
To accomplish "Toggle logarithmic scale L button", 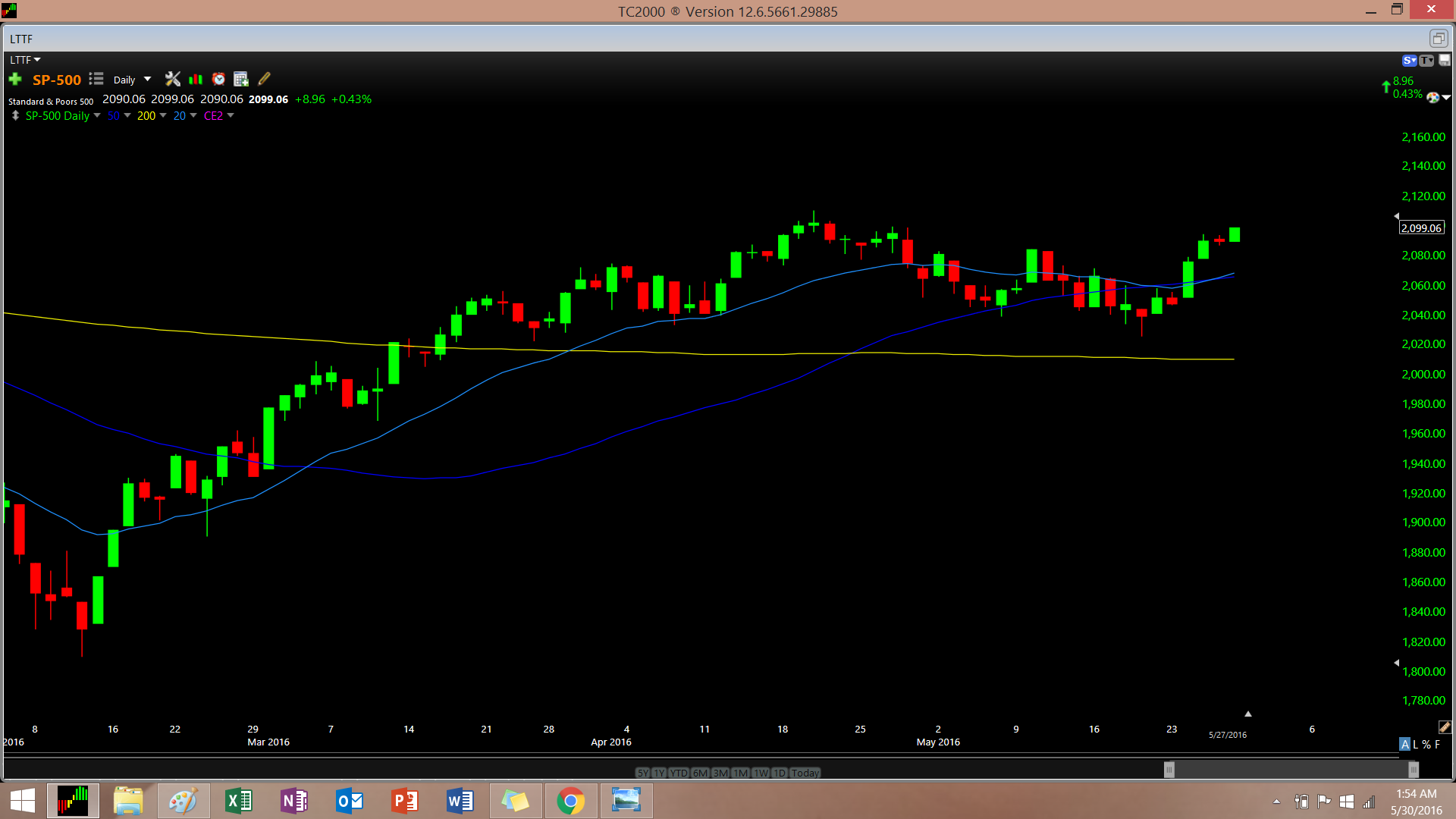I will [1416, 745].
